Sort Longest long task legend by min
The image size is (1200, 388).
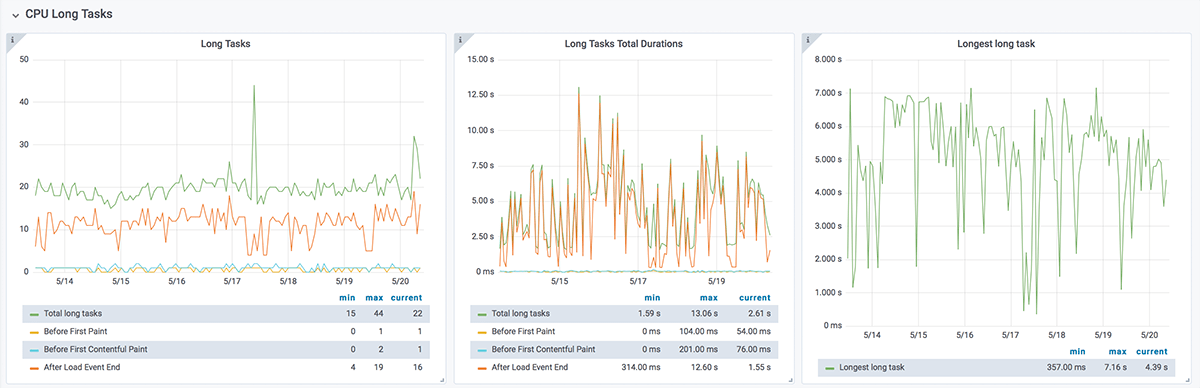click(1078, 351)
